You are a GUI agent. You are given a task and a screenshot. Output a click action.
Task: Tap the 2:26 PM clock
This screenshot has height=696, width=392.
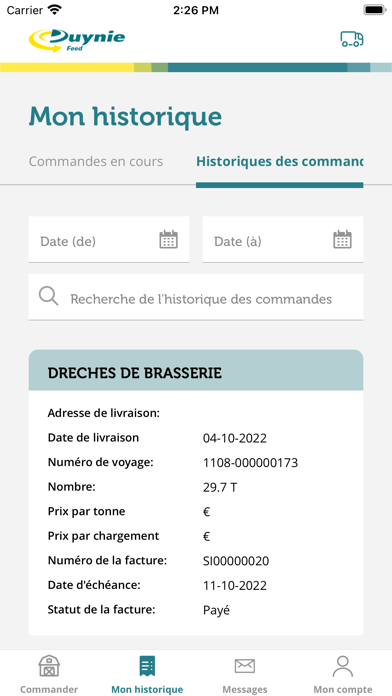196,10
